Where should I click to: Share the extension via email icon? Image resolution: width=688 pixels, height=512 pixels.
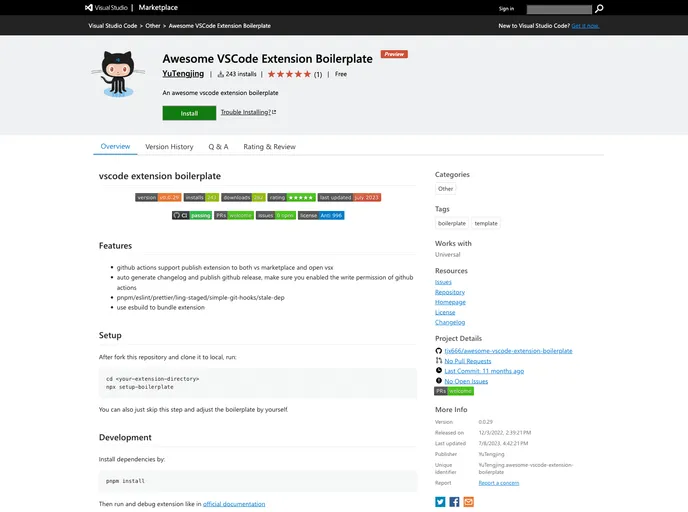click(469, 501)
